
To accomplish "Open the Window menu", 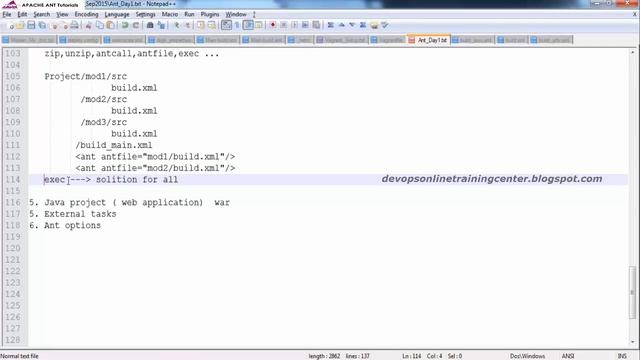I will [x=236, y=14].
